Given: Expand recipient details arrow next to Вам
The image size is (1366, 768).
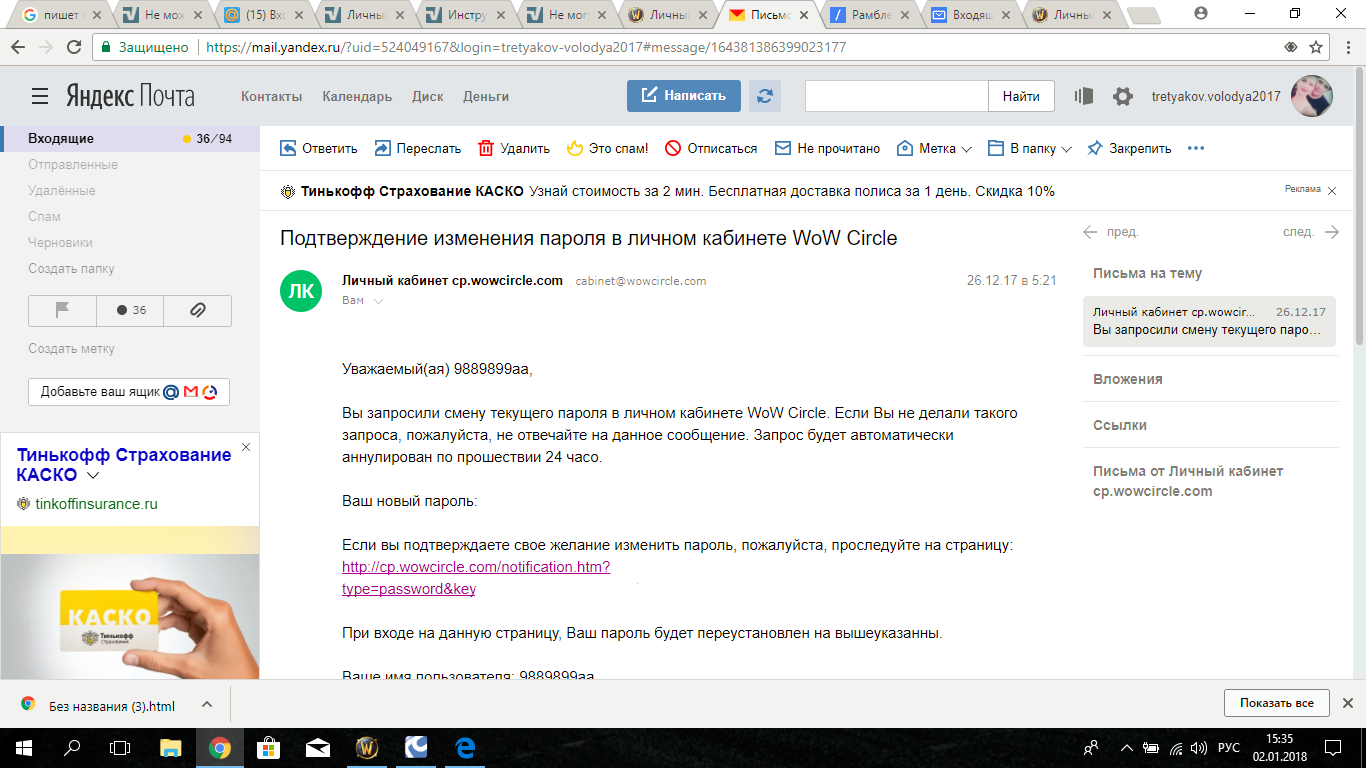Looking at the screenshot, I should coord(378,301).
